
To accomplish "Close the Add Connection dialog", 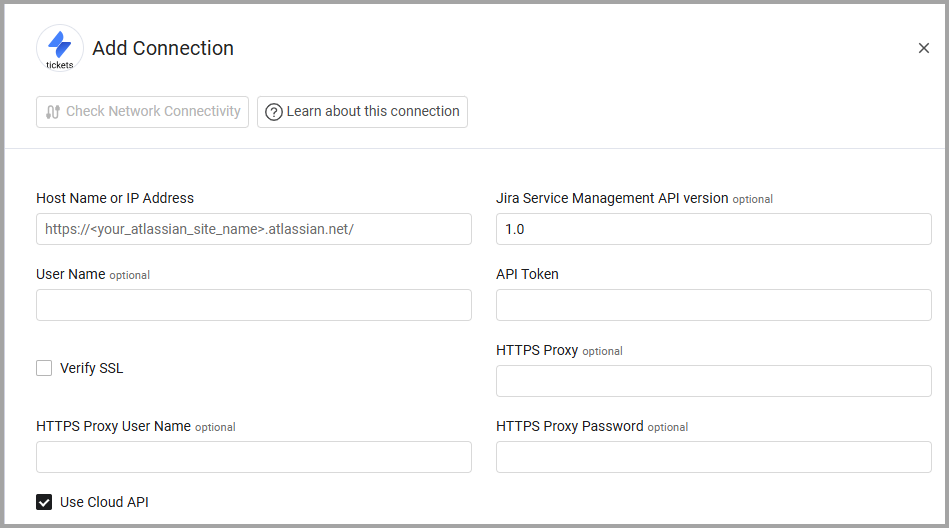I will tap(924, 48).
